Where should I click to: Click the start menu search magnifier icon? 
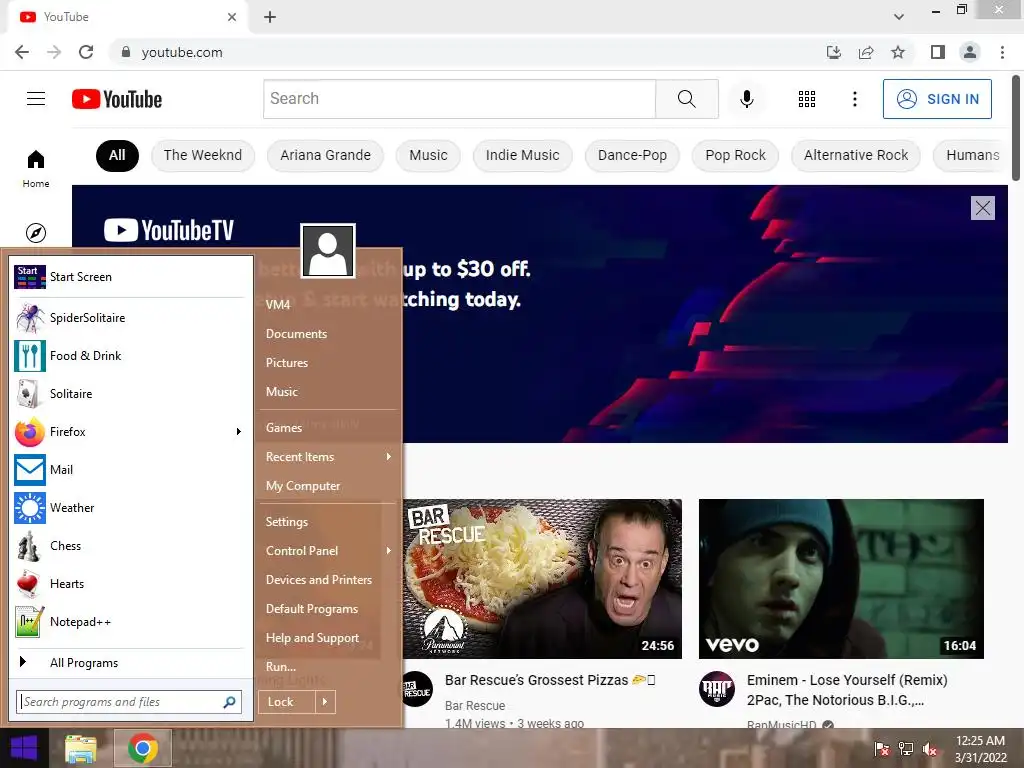[229, 702]
